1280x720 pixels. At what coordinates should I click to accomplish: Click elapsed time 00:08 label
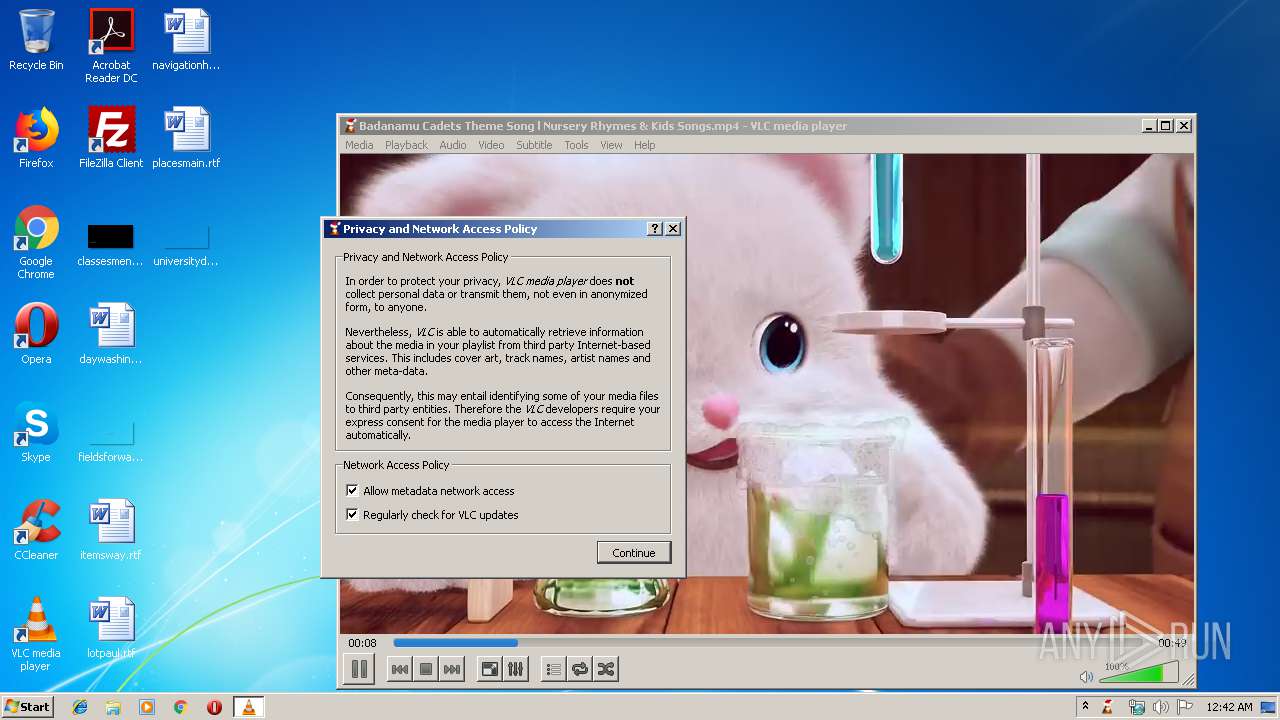pos(362,643)
